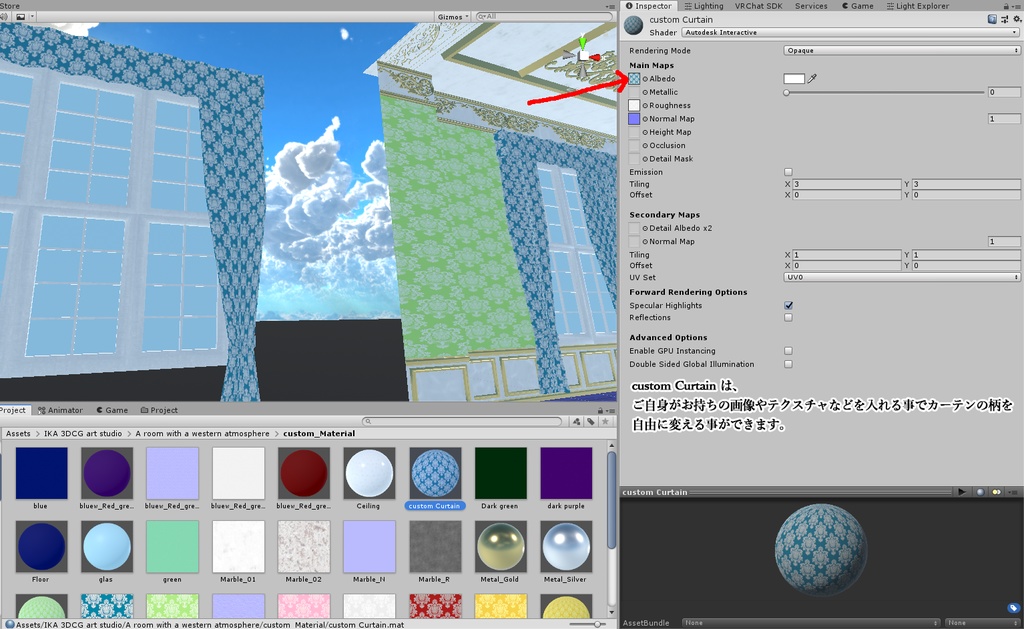
Task: Open 'A room with a western atmosphere' breadcrumb
Action: 202,434
